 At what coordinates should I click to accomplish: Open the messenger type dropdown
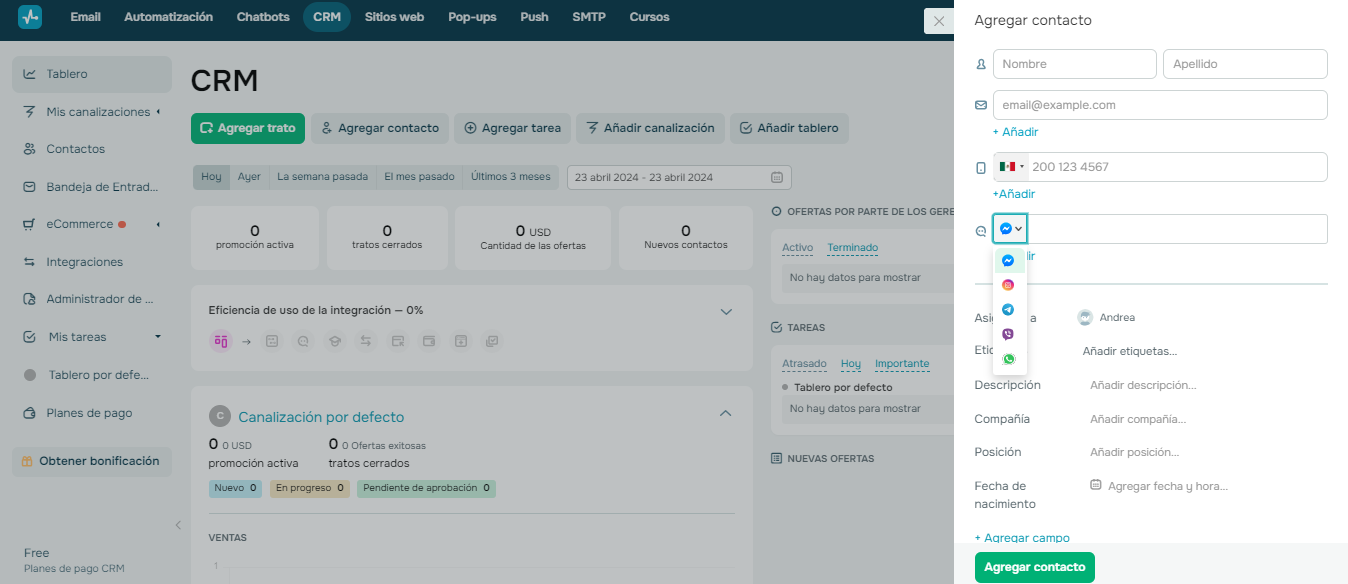point(1009,229)
